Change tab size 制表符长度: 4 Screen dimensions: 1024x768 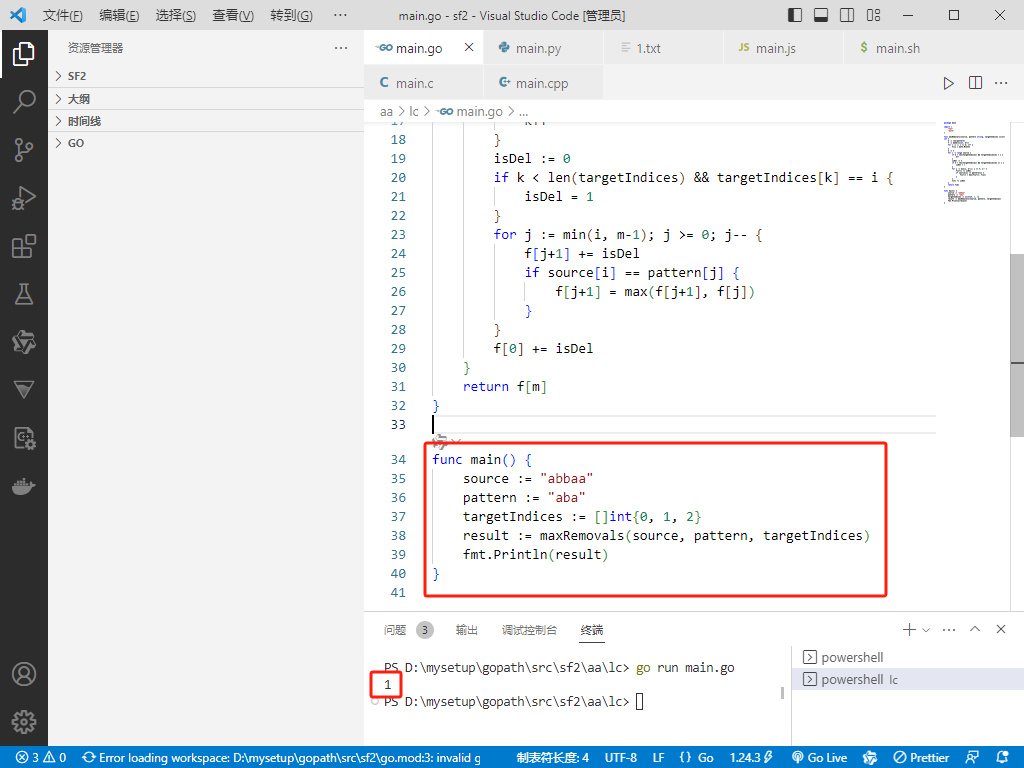tap(552, 758)
